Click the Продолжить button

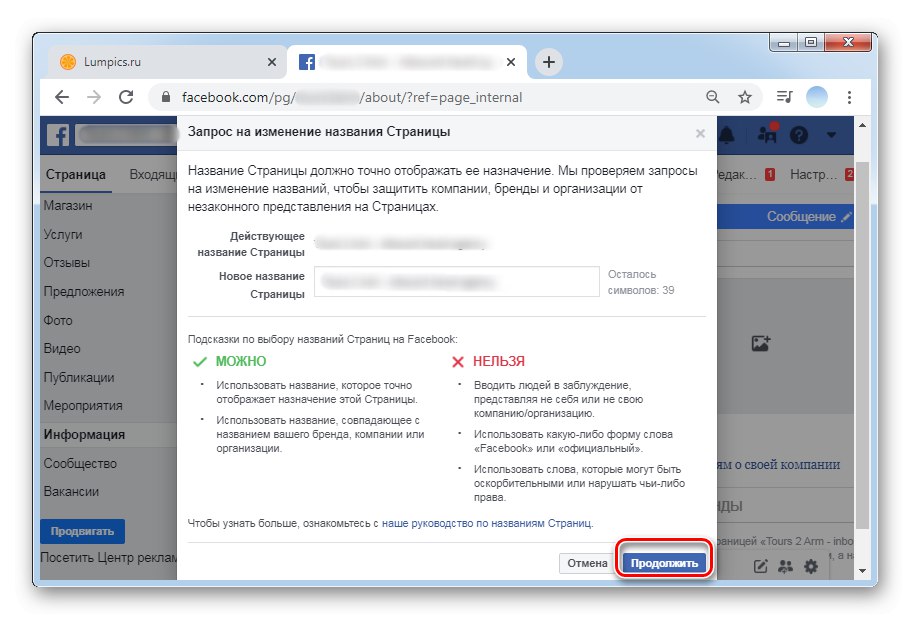664,563
